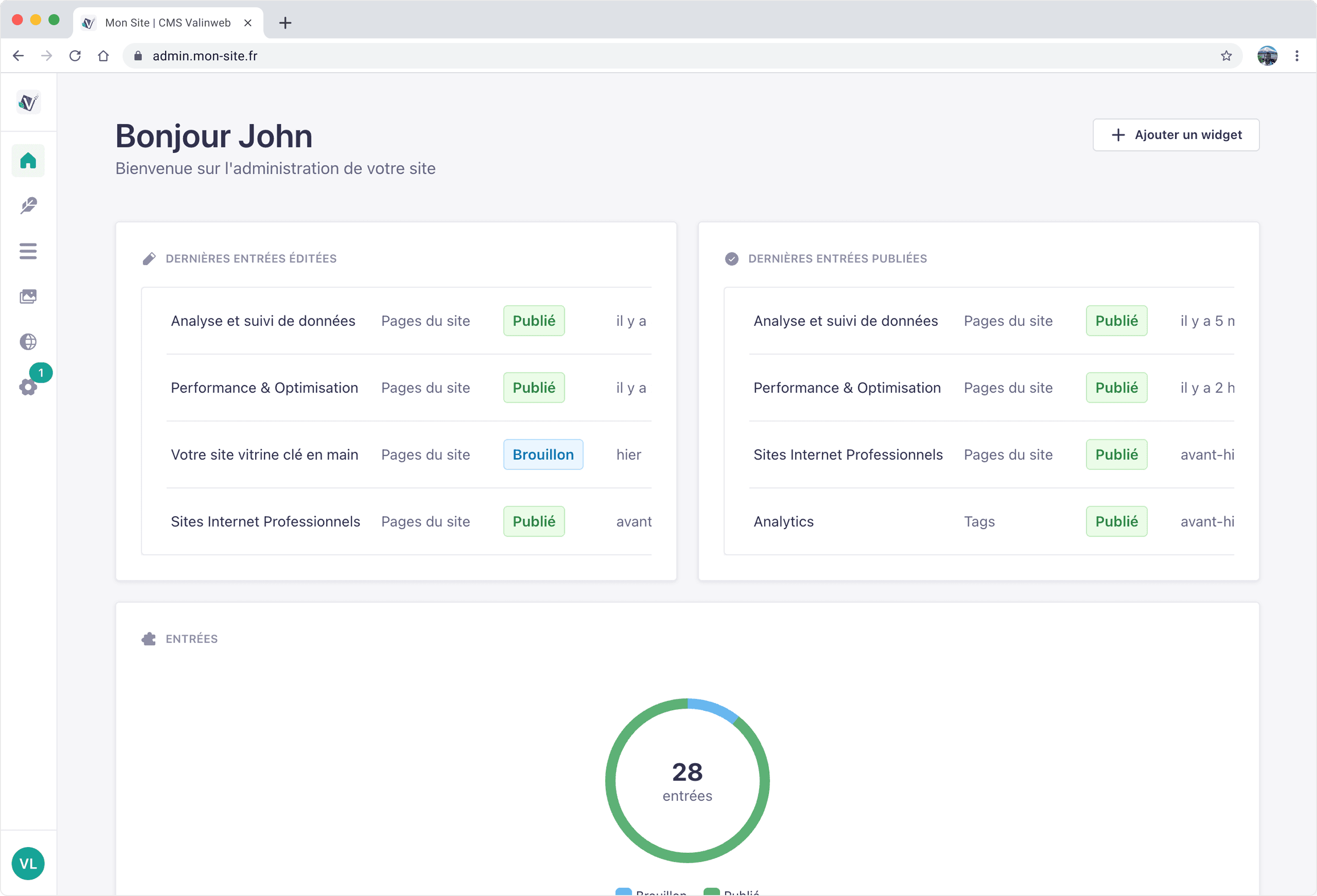Click 'hier' date on Votre site vitrine row

[628, 454]
